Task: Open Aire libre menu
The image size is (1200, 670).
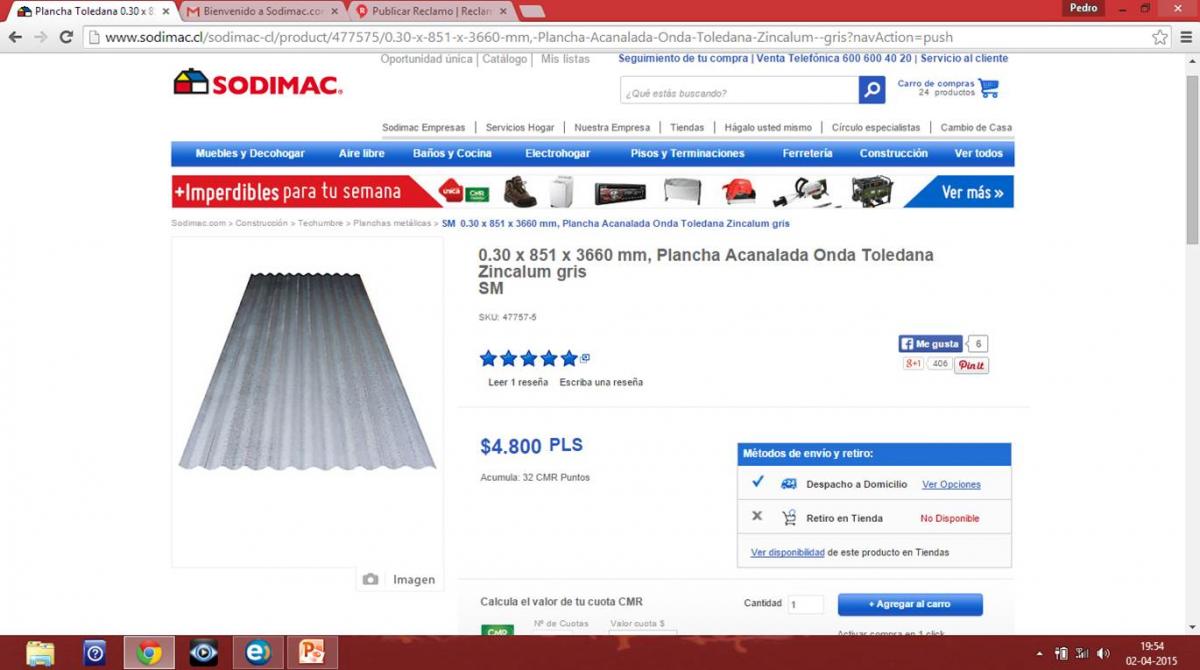Action: [x=362, y=154]
